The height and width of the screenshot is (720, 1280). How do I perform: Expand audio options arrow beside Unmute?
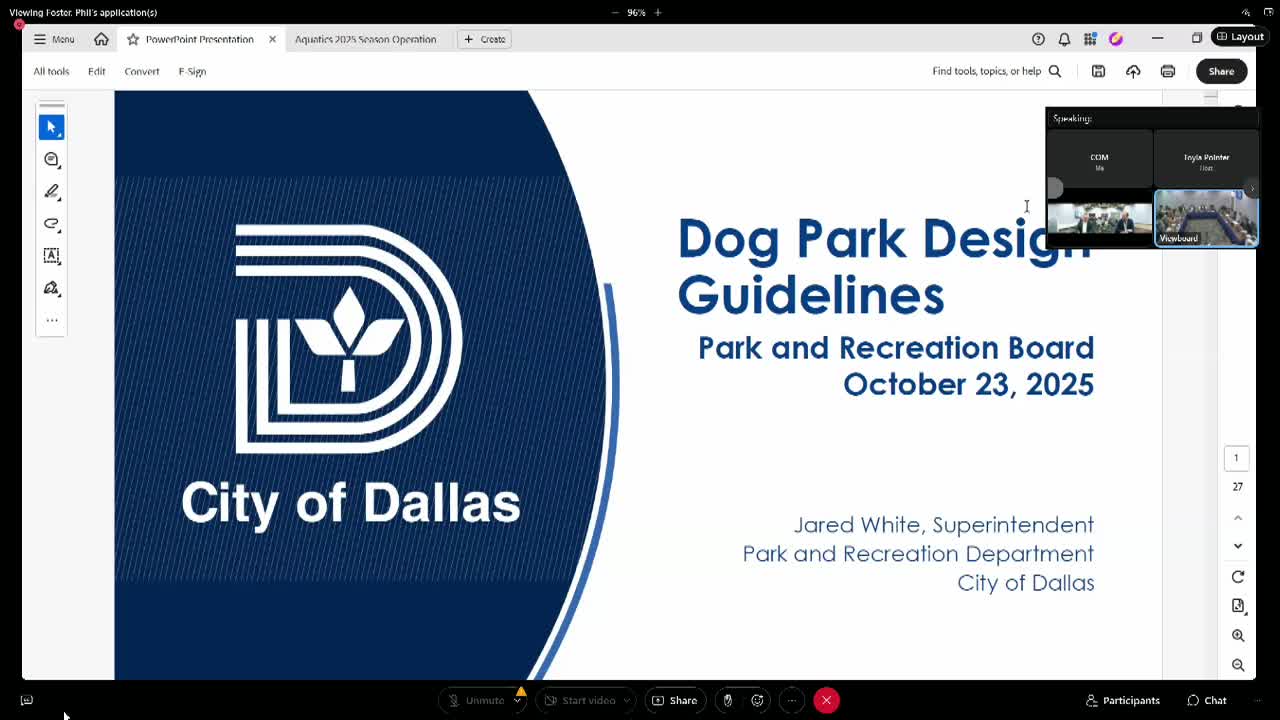518,701
